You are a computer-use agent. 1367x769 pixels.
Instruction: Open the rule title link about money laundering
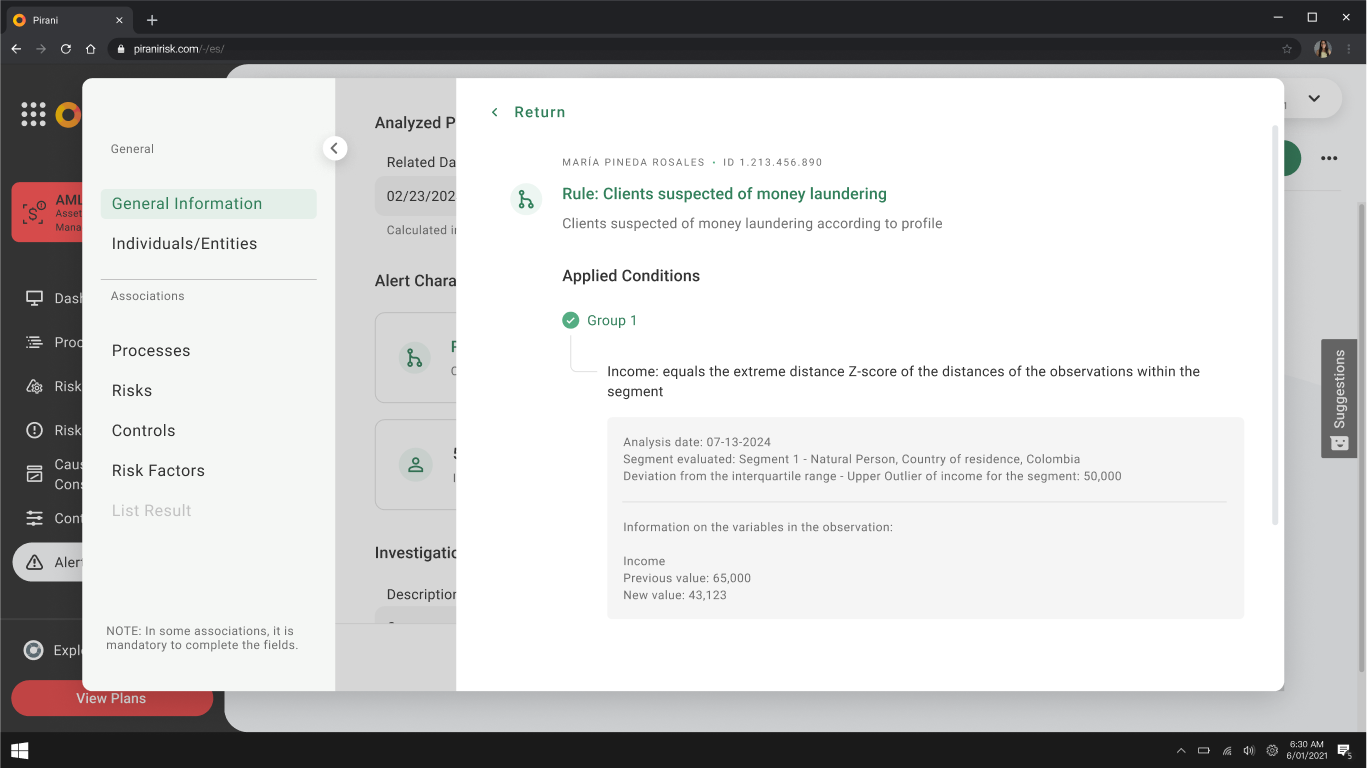pos(724,194)
